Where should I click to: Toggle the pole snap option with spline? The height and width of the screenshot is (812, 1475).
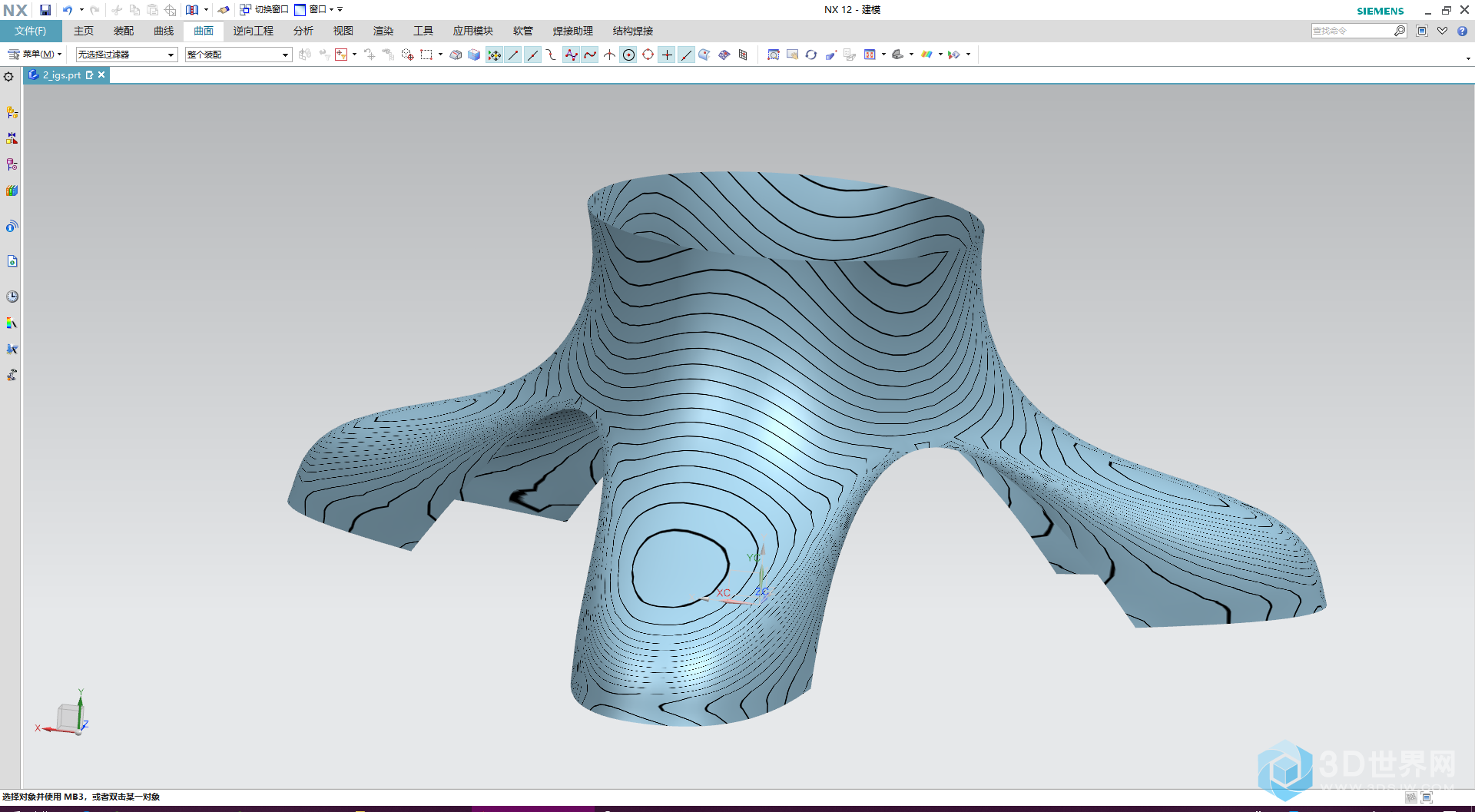tap(571, 55)
